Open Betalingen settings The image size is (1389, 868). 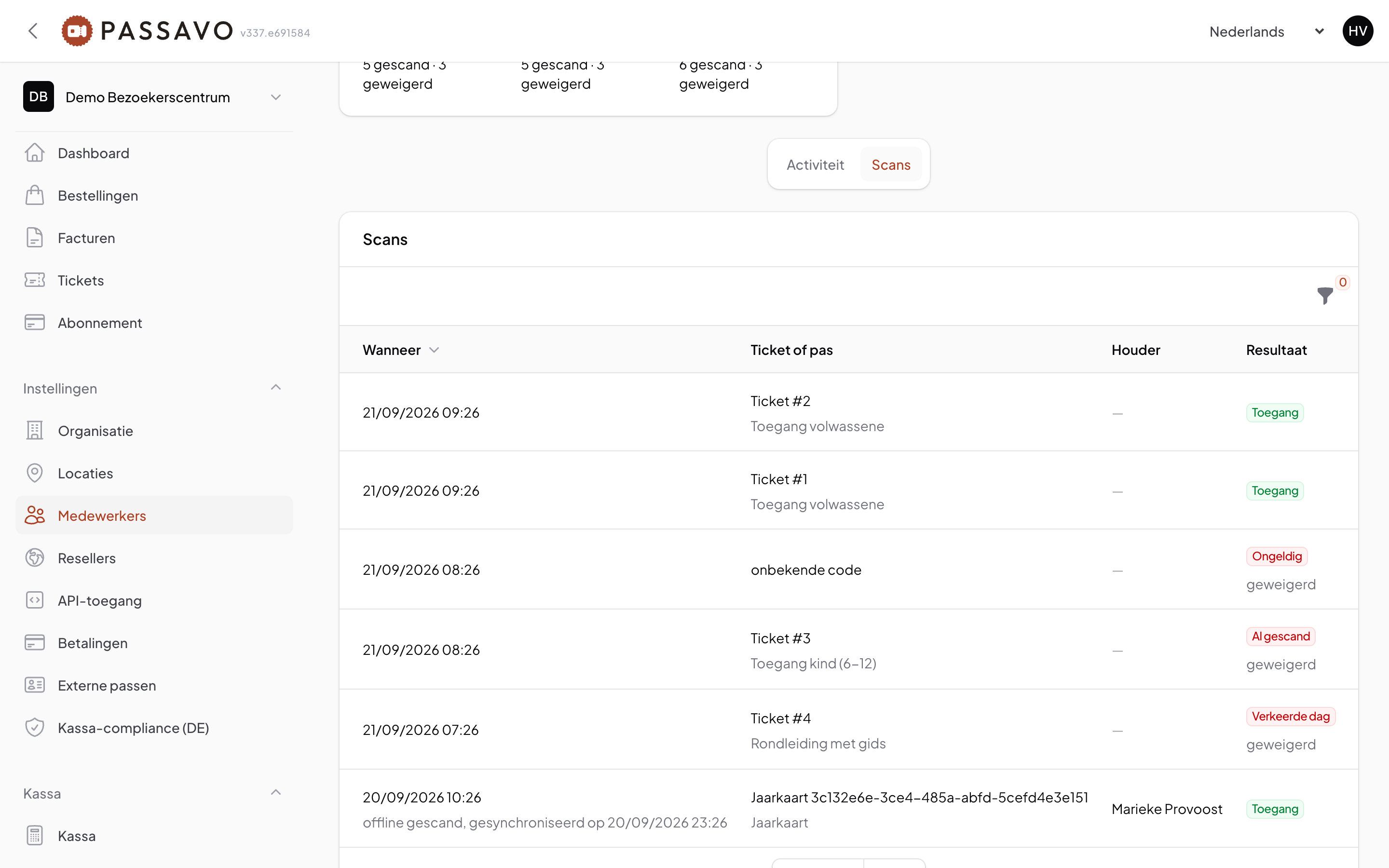point(154,644)
